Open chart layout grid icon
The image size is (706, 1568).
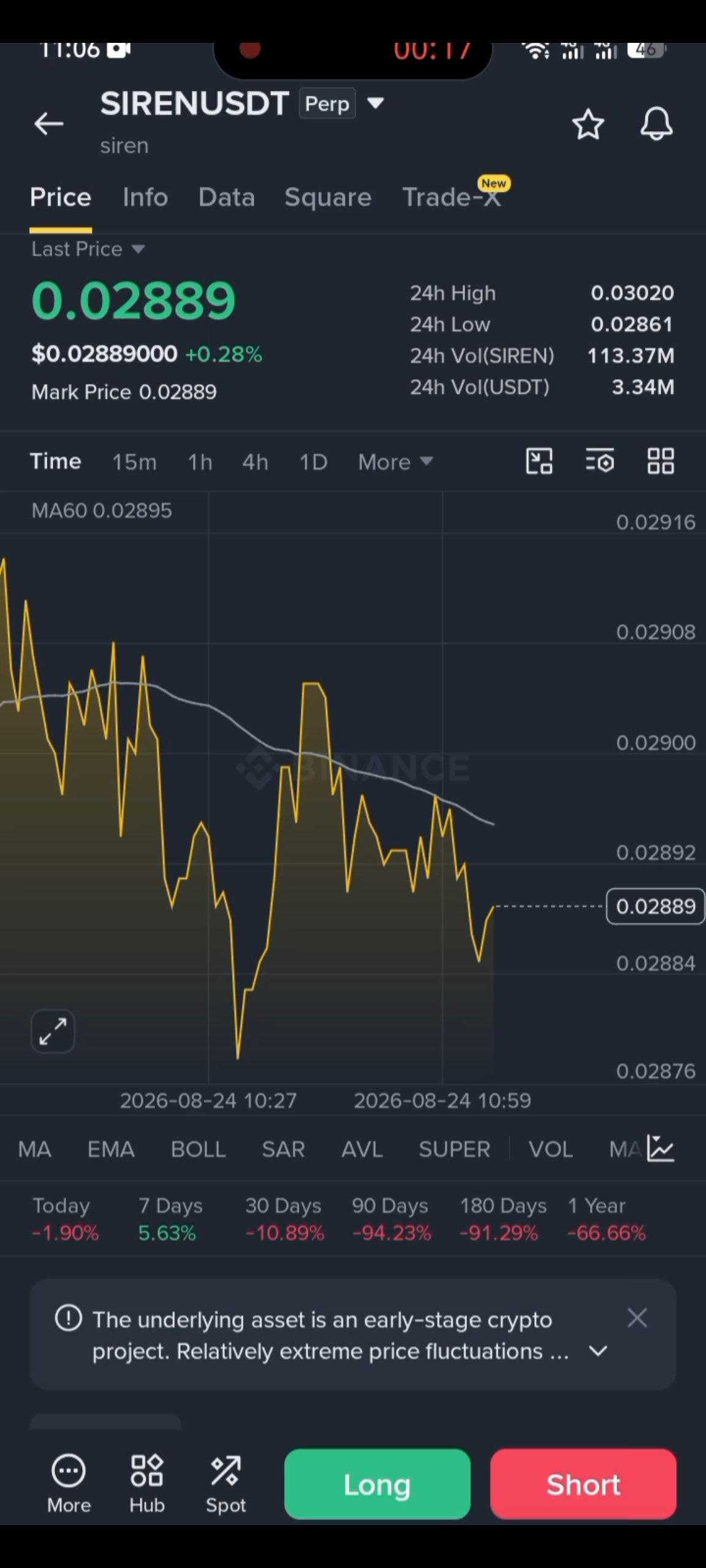coord(661,461)
